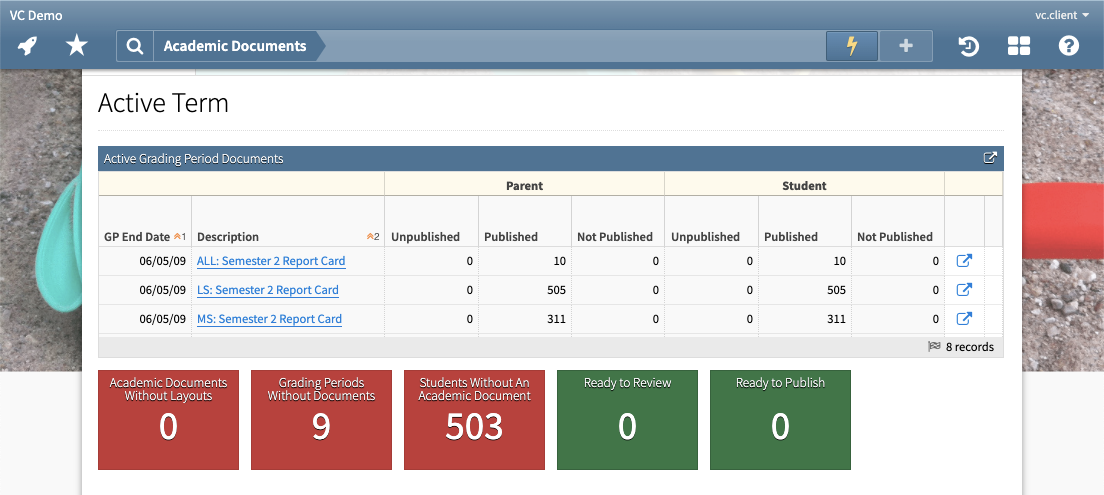The height and width of the screenshot is (495, 1104).
Task: Open ALL: Semester 2 Report Card link
Action: pyautogui.click(x=271, y=261)
